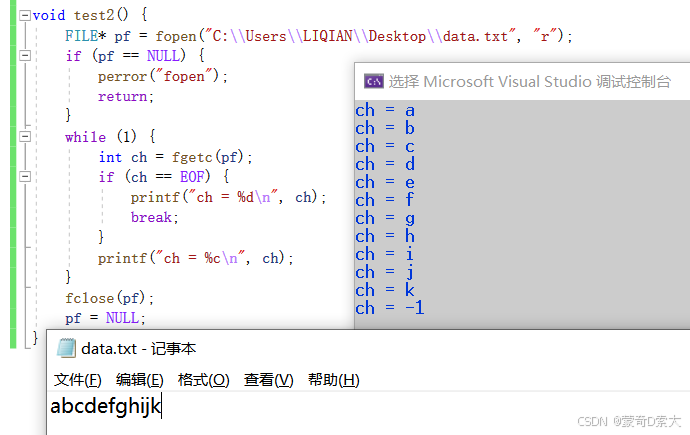The height and width of the screenshot is (435, 690).
Task: Click console output line ch = i
Action: click(x=385, y=254)
